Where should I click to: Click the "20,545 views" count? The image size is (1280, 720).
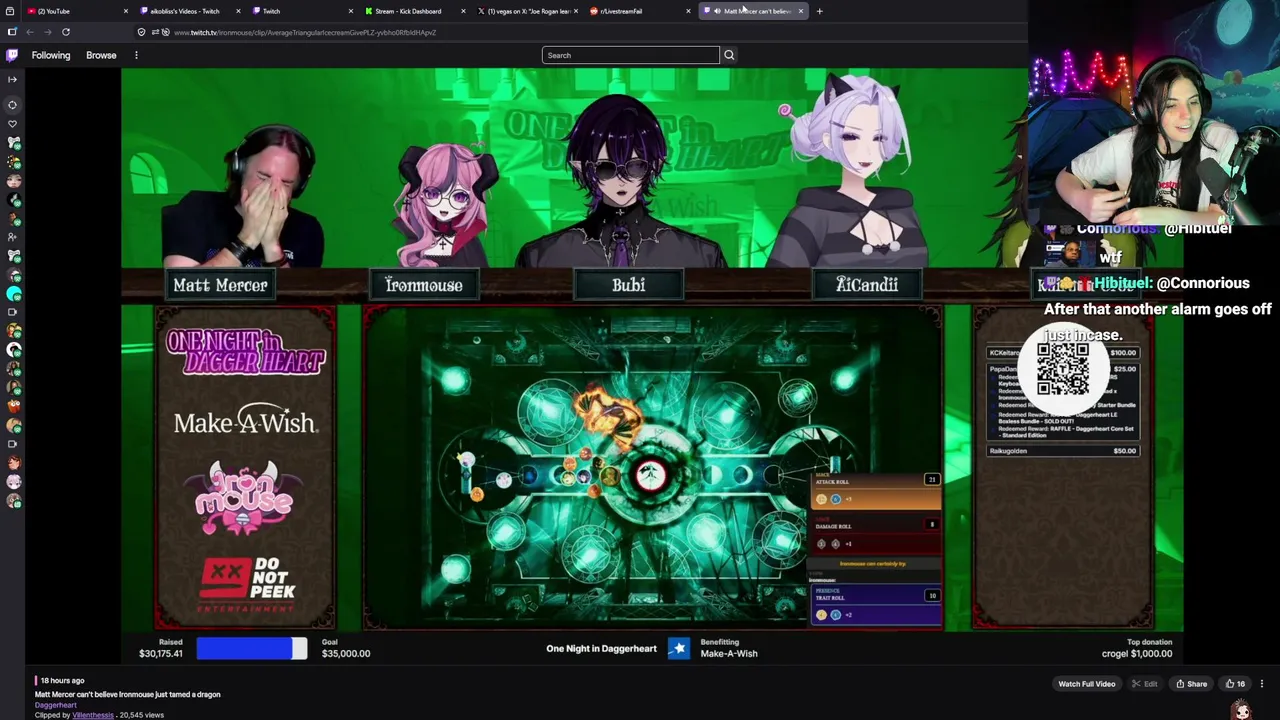[x=142, y=715]
